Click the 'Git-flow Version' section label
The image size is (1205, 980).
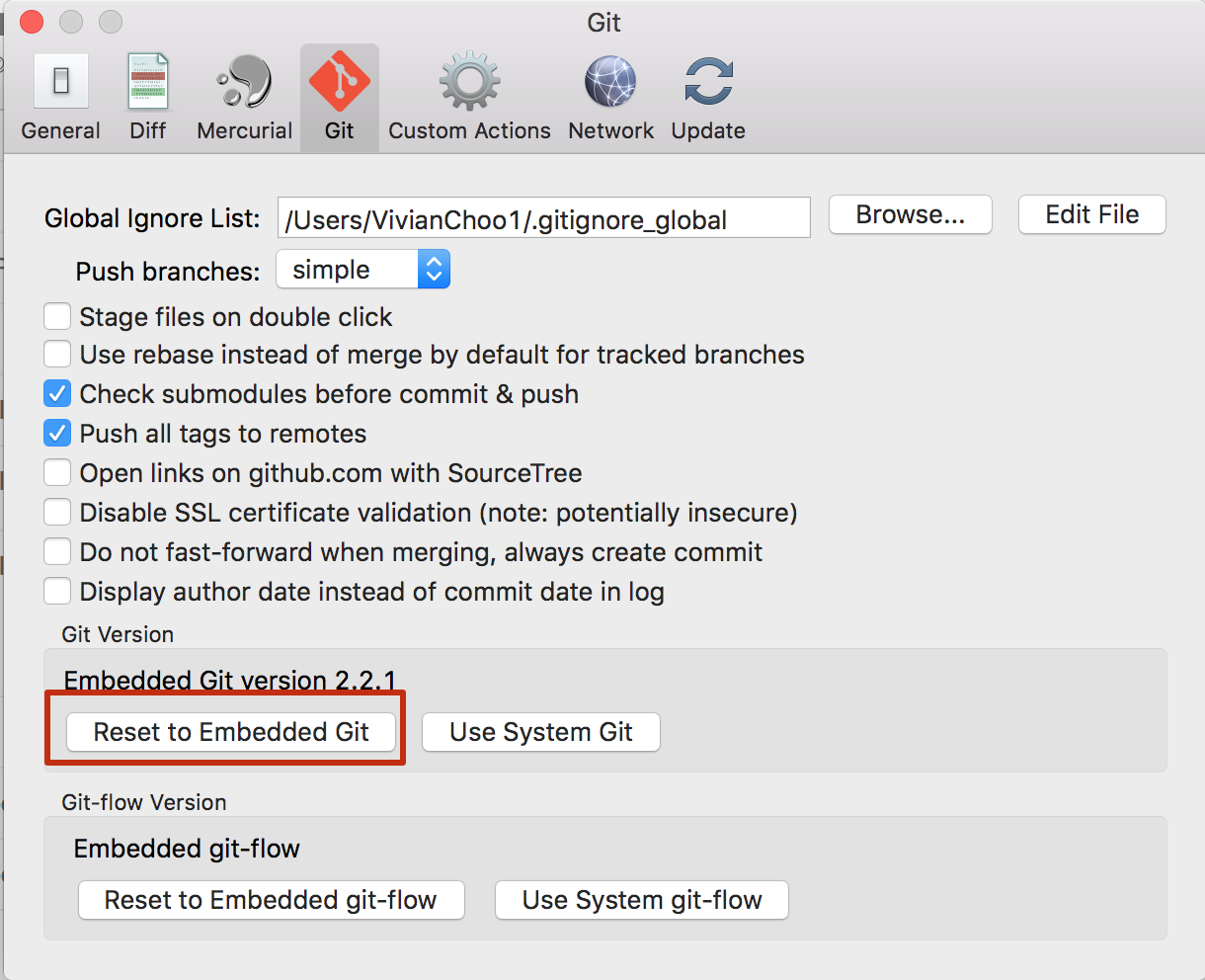click(144, 802)
